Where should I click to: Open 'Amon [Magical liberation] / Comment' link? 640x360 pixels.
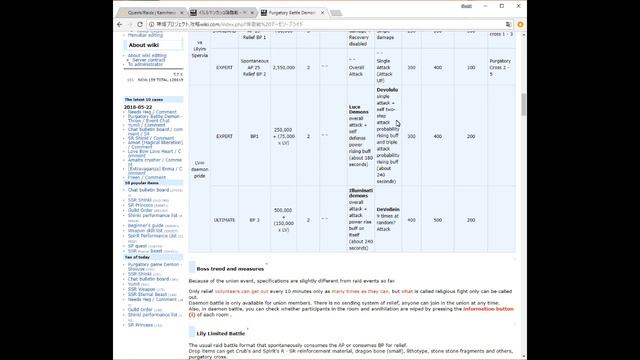point(155,145)
